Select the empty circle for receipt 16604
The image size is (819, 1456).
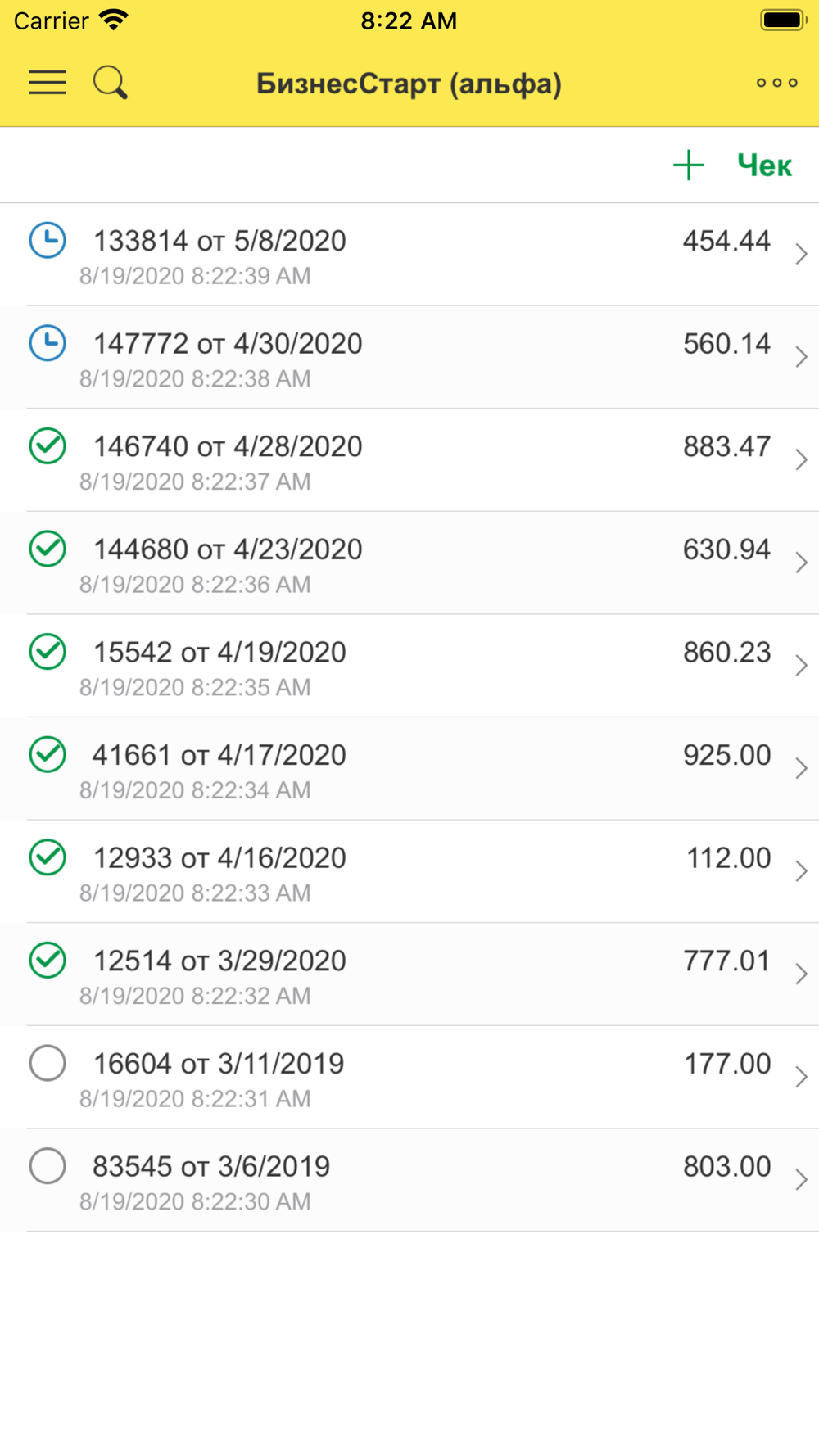(x=48, y=1063)
